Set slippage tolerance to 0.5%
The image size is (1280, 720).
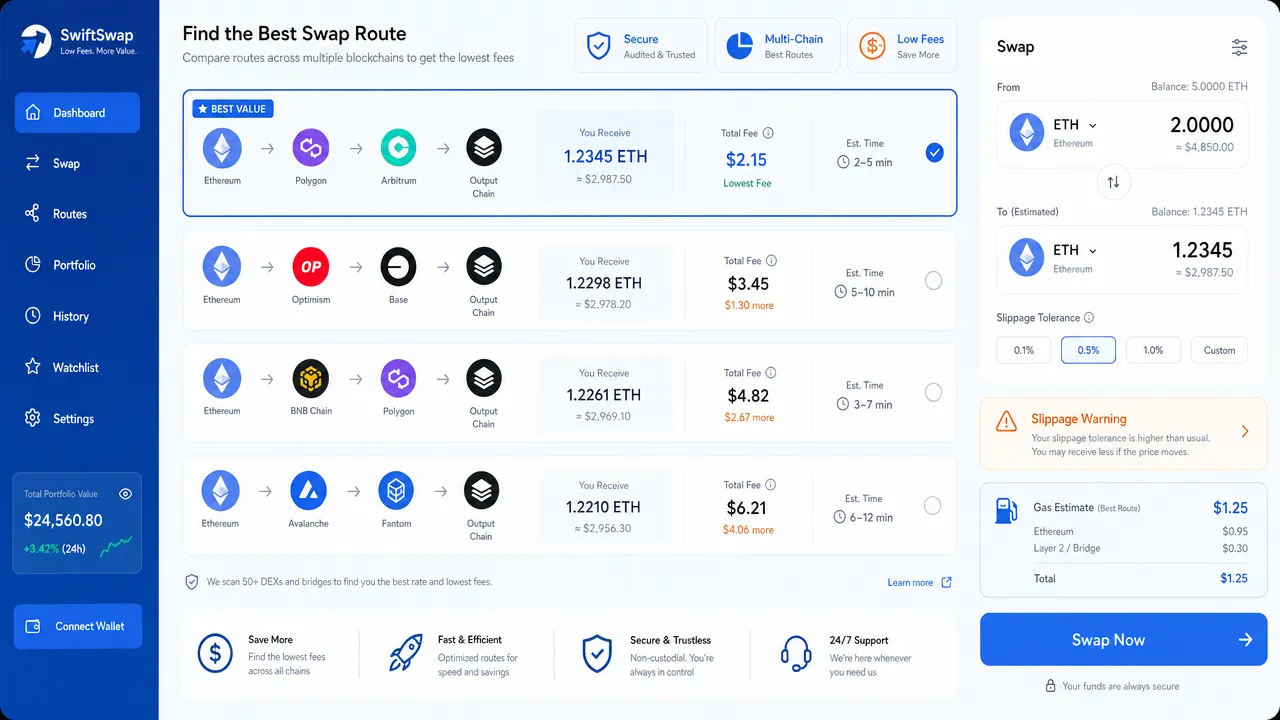[x=1088, y=350]
